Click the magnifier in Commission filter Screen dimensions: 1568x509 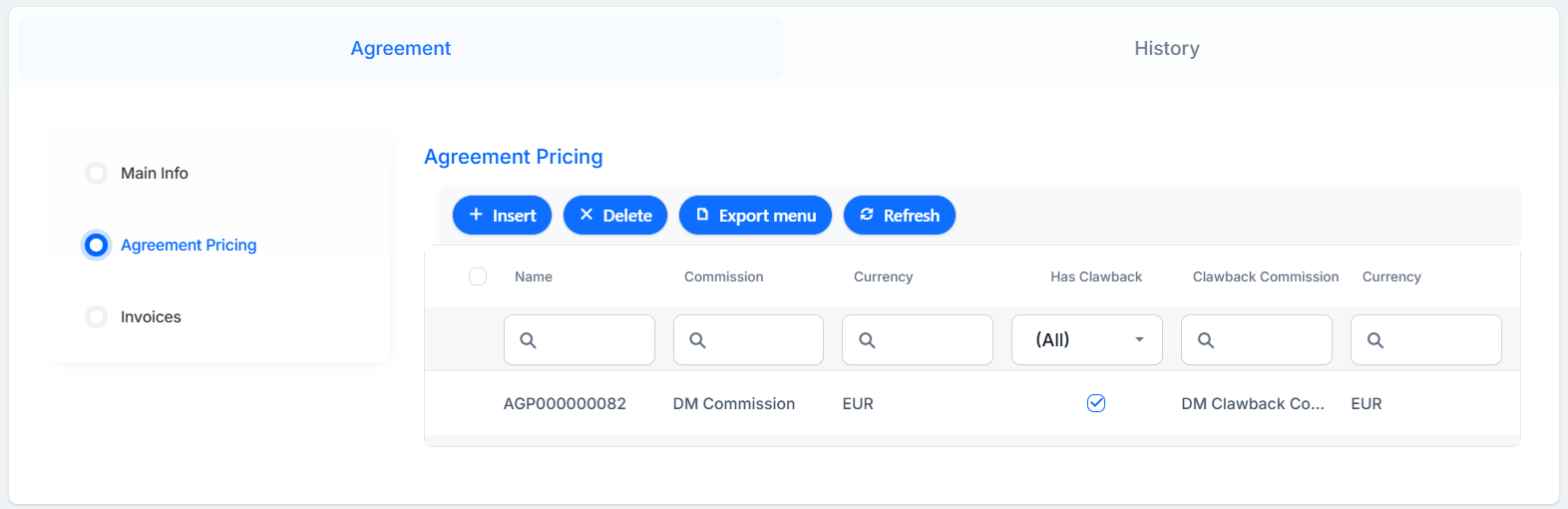[698, 340]
